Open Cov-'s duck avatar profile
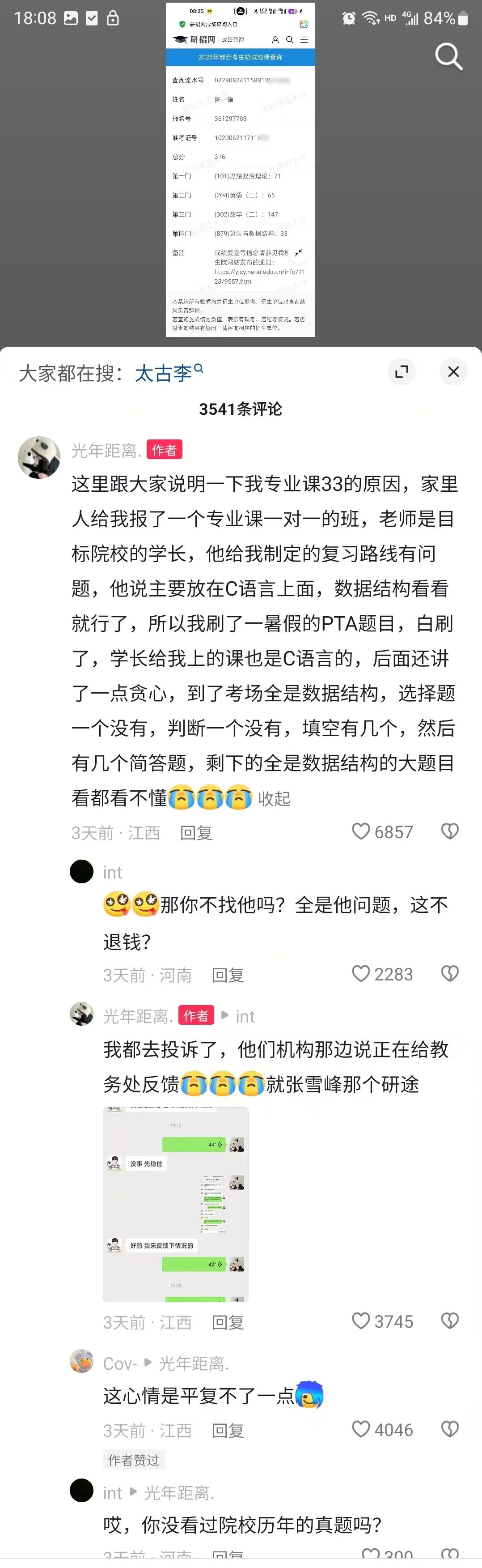The width and height of the screenshot is (482, 1568). tap(81, 1361)
